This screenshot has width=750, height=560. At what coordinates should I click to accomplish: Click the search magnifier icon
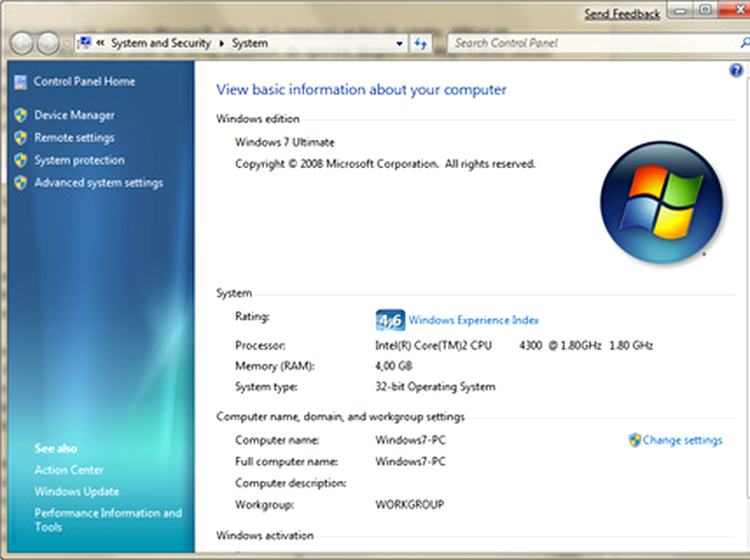pyautogui.click(x=745, y=43)
